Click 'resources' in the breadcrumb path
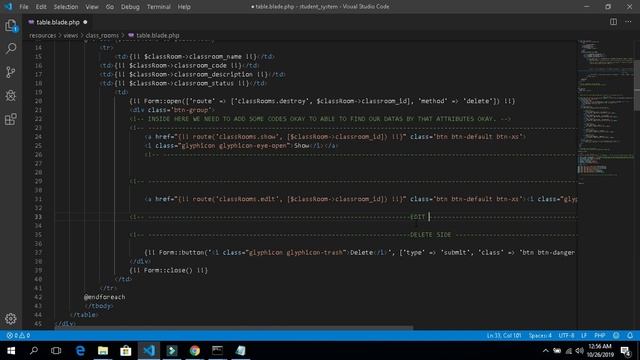Image resolution: width=640 pixels, height=360 pixels. 42,36
